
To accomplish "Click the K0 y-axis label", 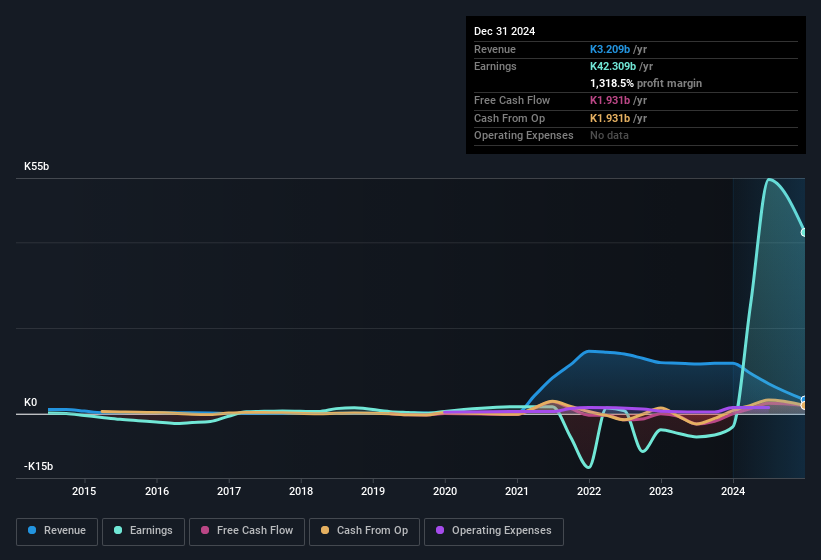I will [x=30, y=402].
